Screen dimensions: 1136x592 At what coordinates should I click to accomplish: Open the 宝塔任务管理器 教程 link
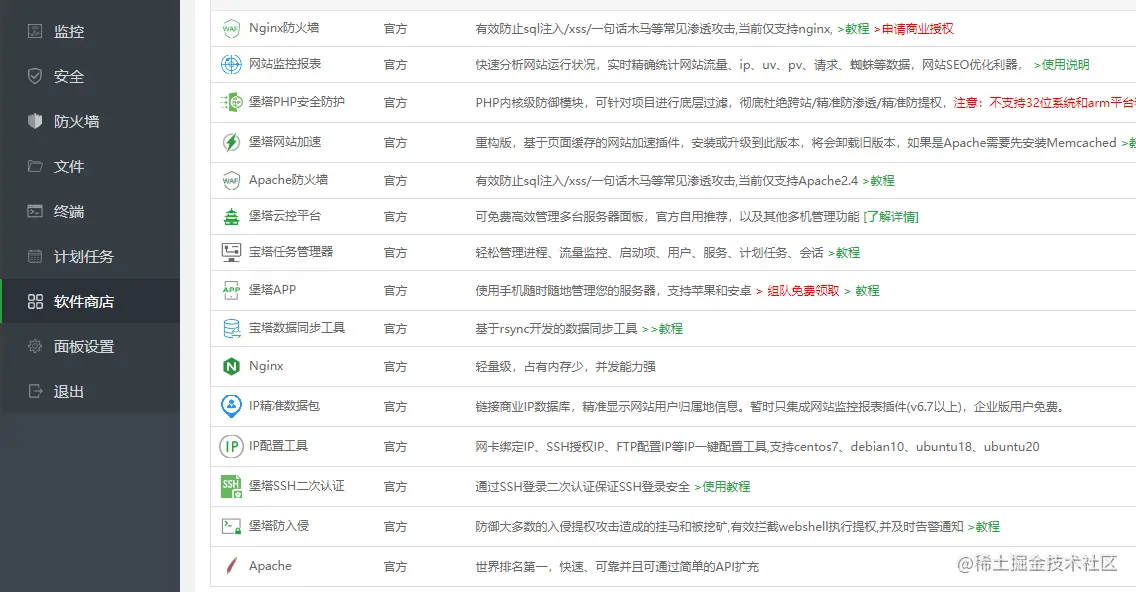click(844, 253)
